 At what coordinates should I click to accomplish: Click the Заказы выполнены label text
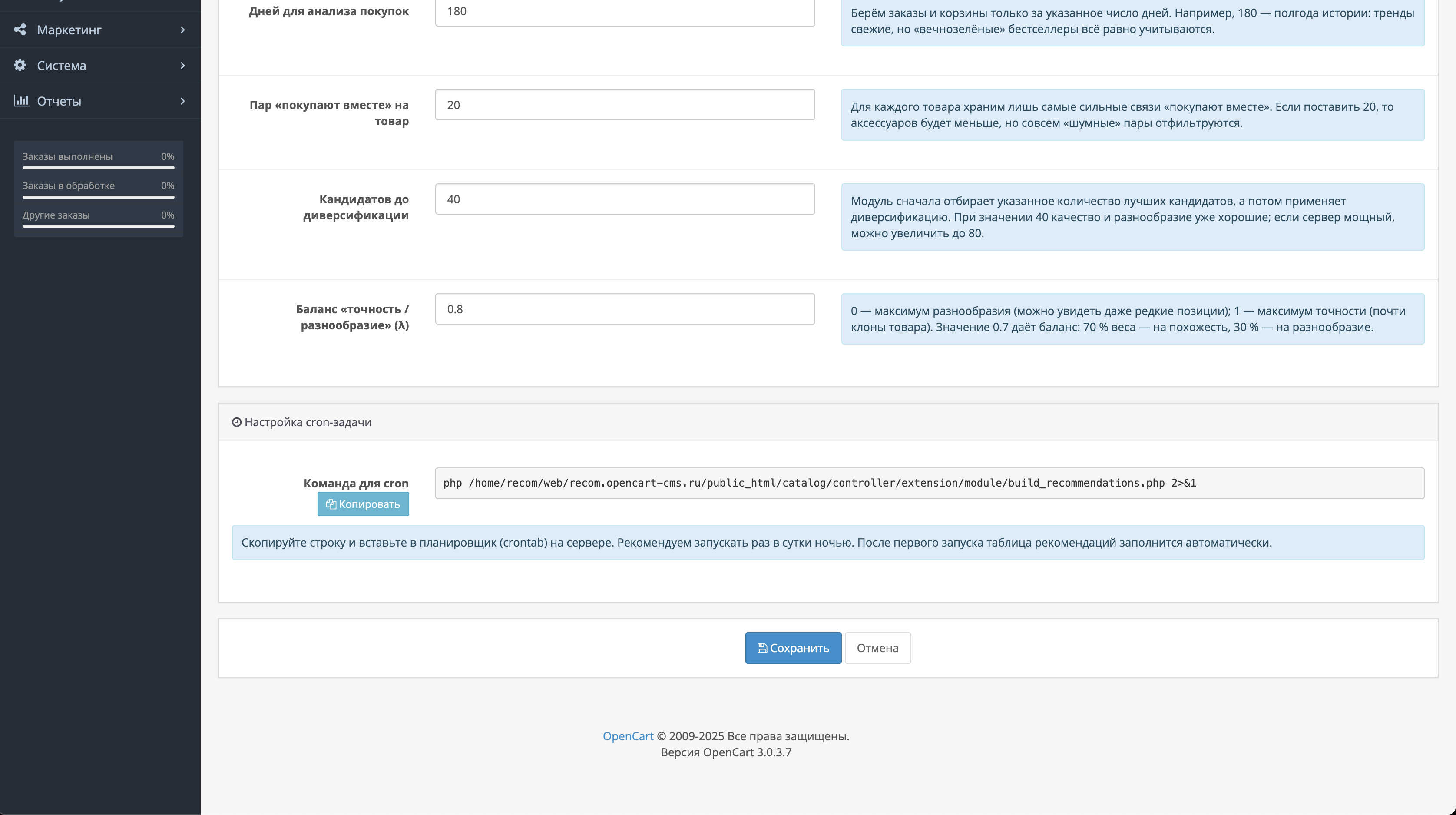67,156
